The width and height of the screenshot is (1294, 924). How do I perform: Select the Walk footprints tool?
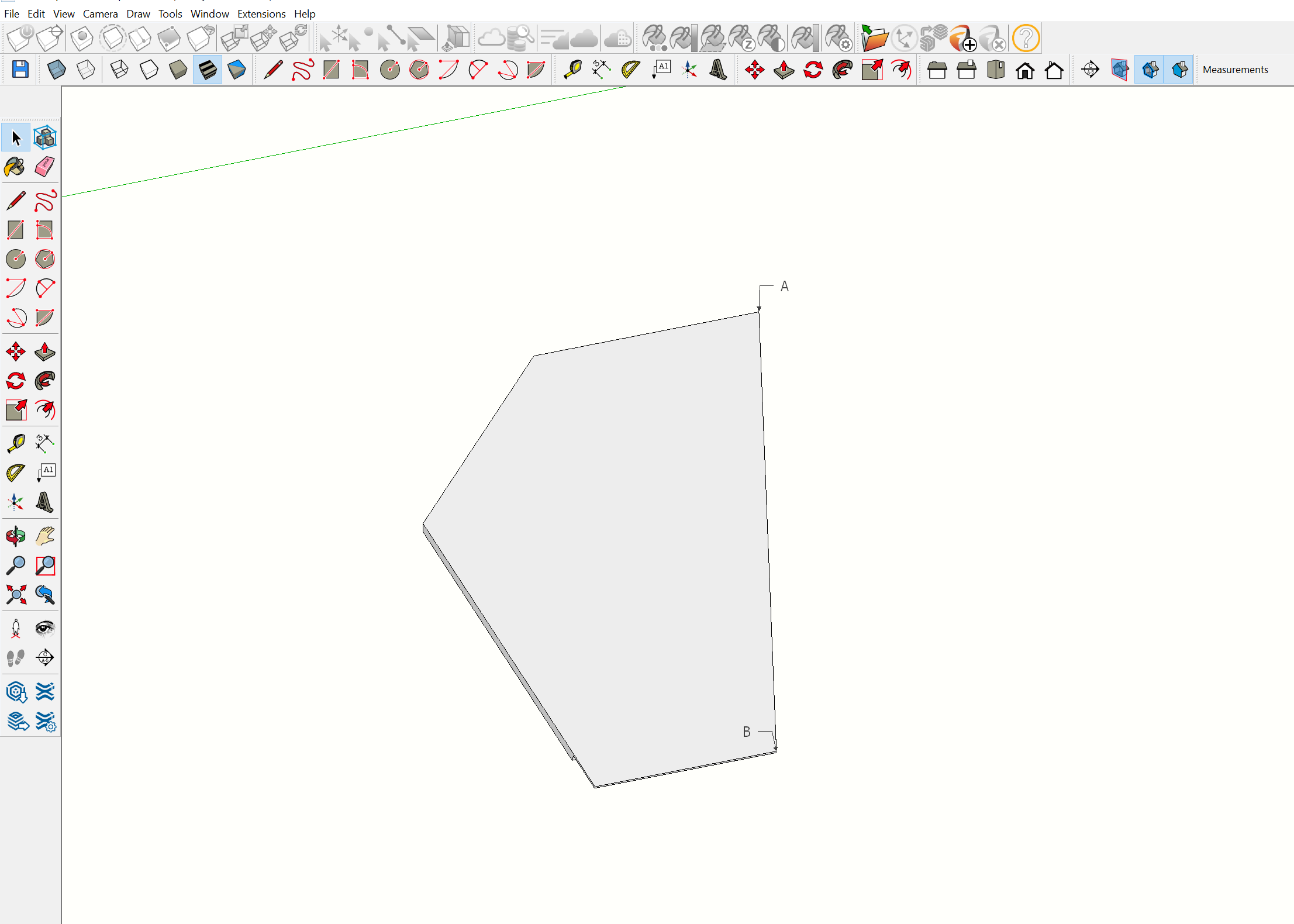pos(16,658)
